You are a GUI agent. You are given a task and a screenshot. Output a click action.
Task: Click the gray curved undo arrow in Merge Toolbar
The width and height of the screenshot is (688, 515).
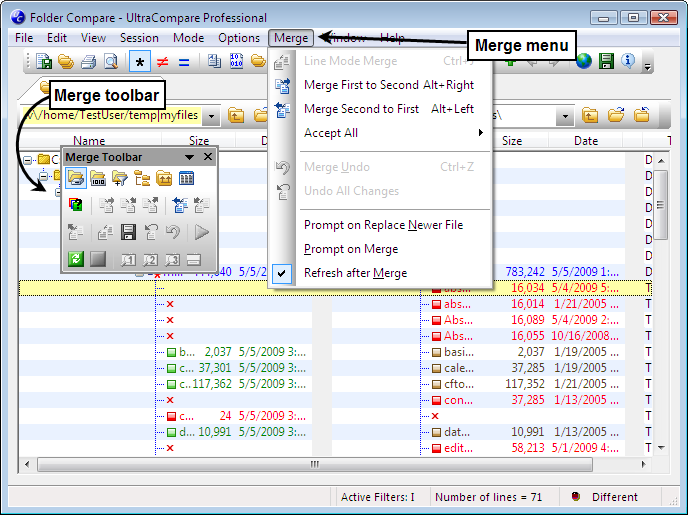(x=173, y=232)
